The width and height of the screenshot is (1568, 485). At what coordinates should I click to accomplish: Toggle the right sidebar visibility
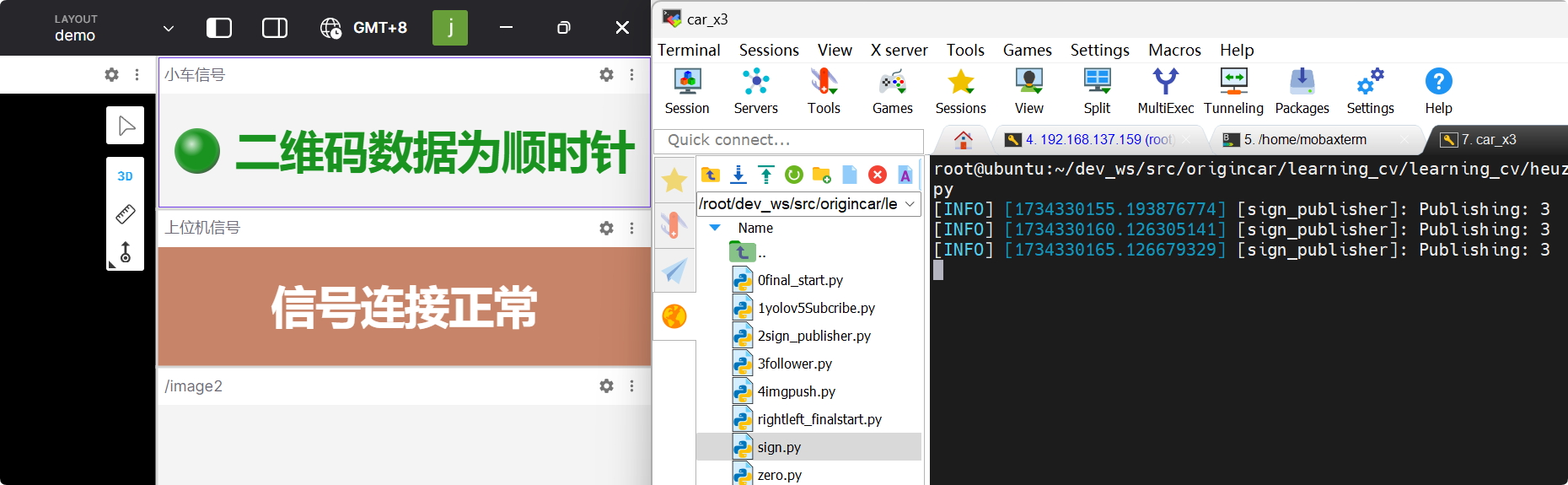[x=275, y=28]
